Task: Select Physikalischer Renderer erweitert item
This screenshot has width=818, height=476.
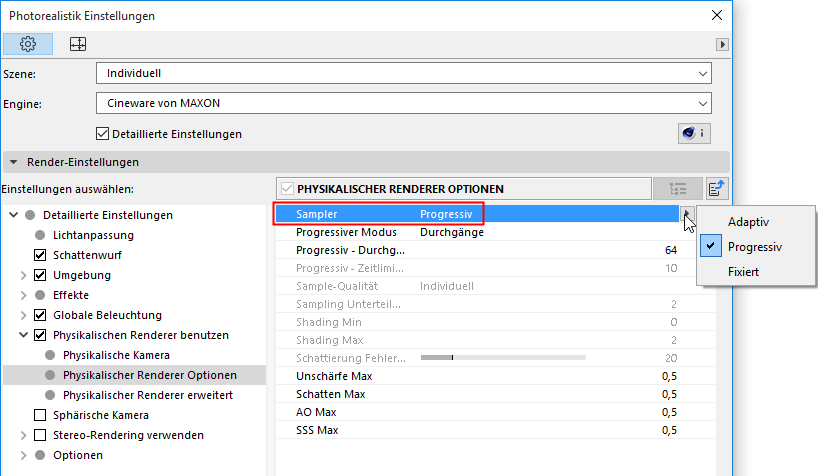Action: 147,395
